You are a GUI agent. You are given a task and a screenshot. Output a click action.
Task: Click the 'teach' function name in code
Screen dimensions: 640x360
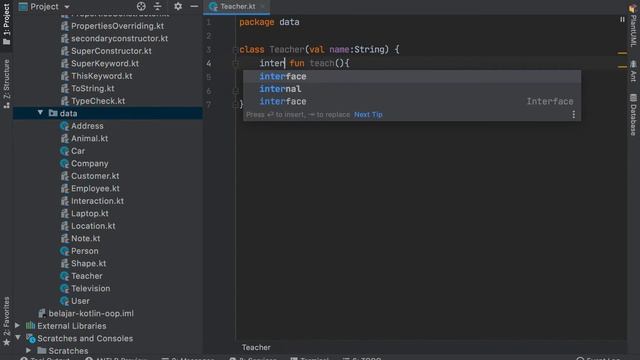pyautogui.click(x=322, y=63)
